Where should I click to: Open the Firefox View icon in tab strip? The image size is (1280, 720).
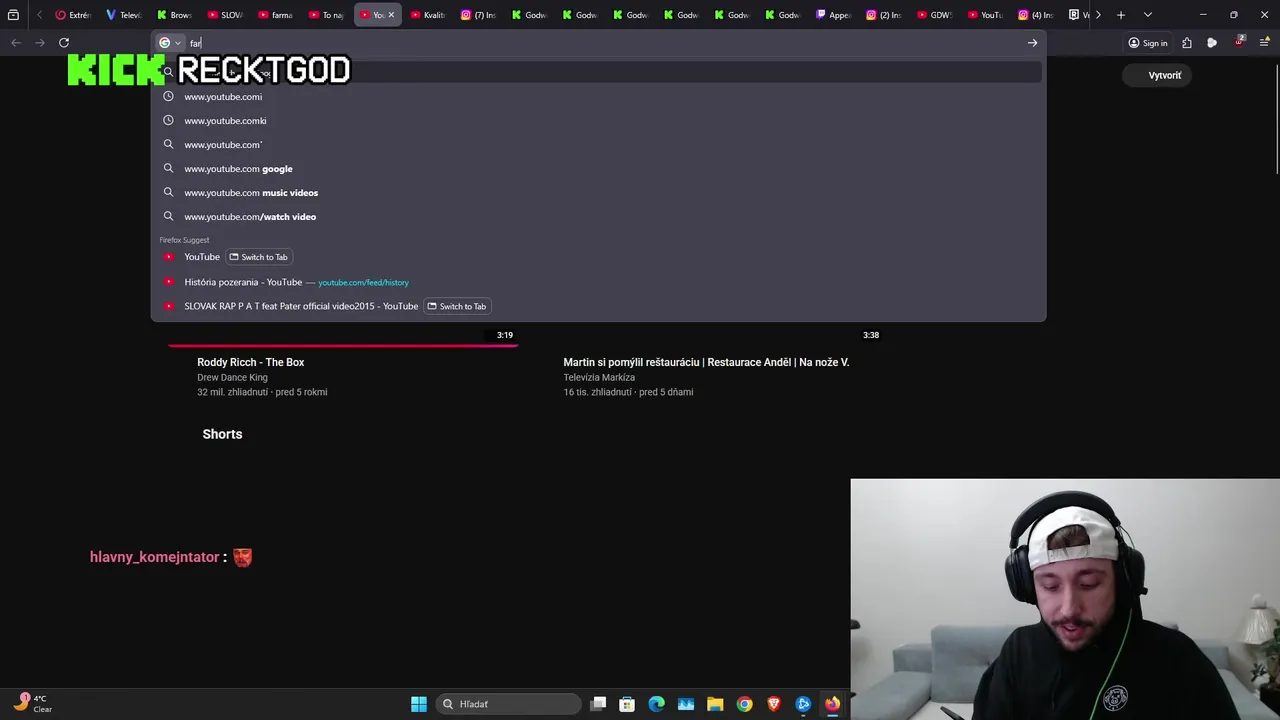pyautogui.click(x=13, y=15)
